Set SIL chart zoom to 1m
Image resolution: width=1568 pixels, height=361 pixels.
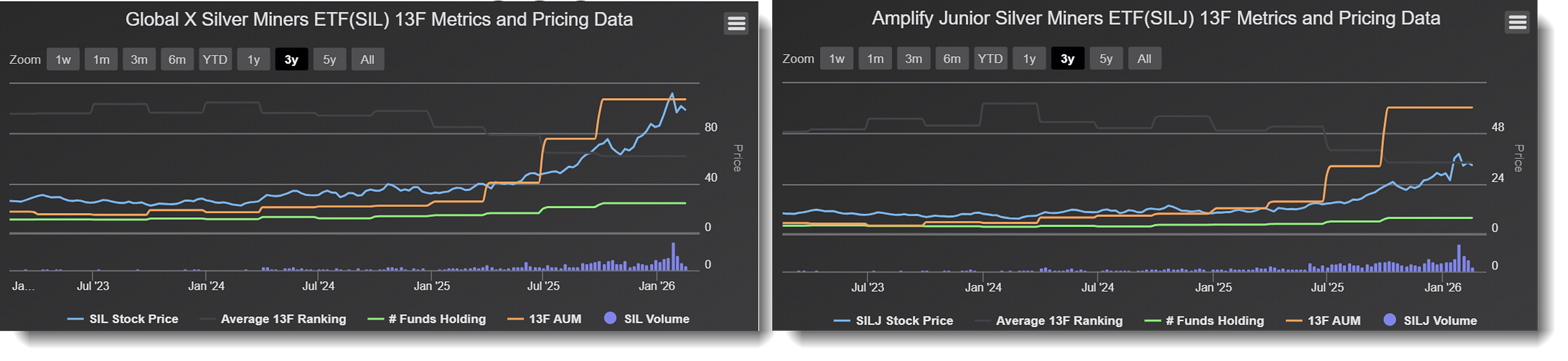tap(101, 60)
